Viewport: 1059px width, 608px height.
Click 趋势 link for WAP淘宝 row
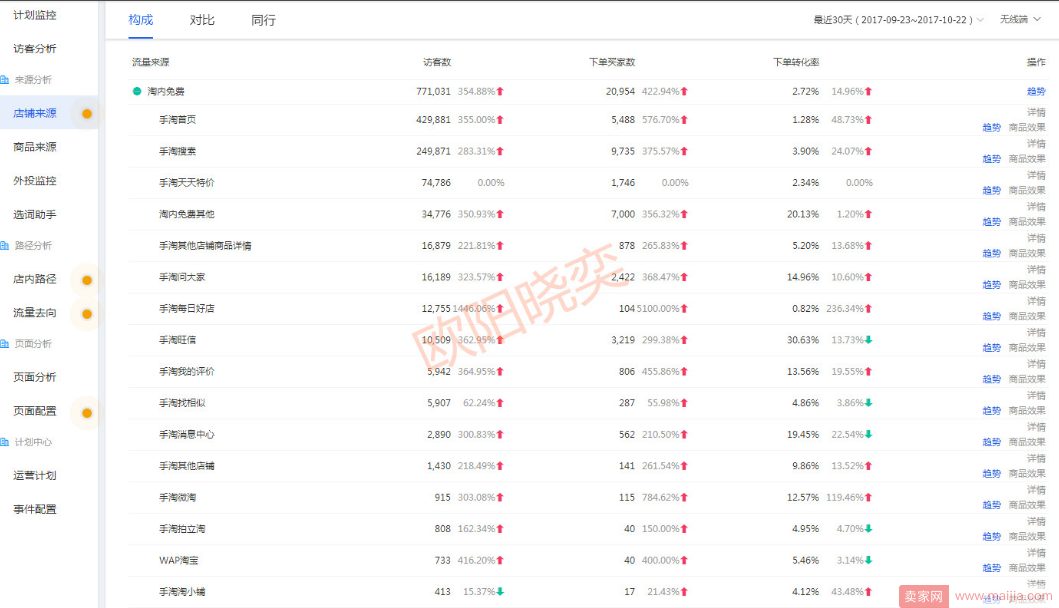[991, 568]
